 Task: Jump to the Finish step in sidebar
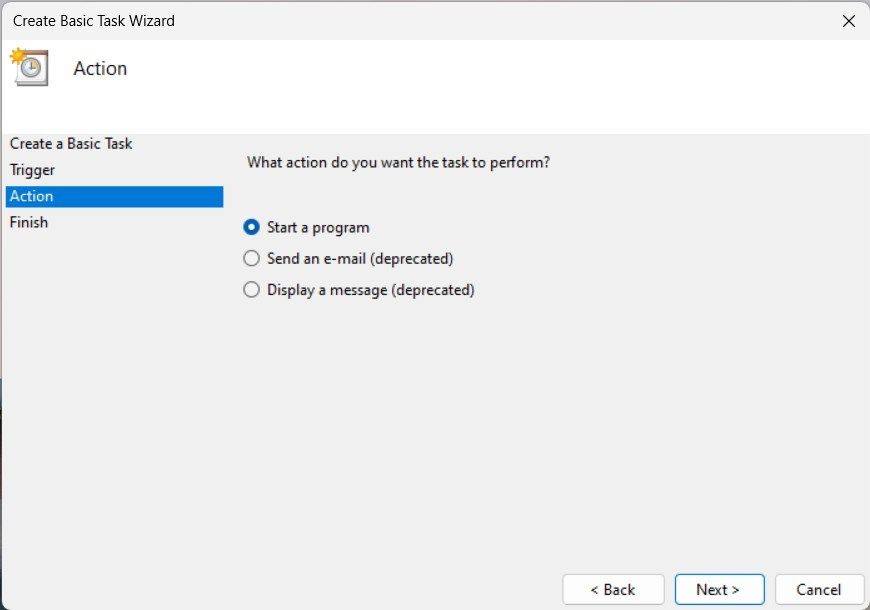click(x=29, y=222)
